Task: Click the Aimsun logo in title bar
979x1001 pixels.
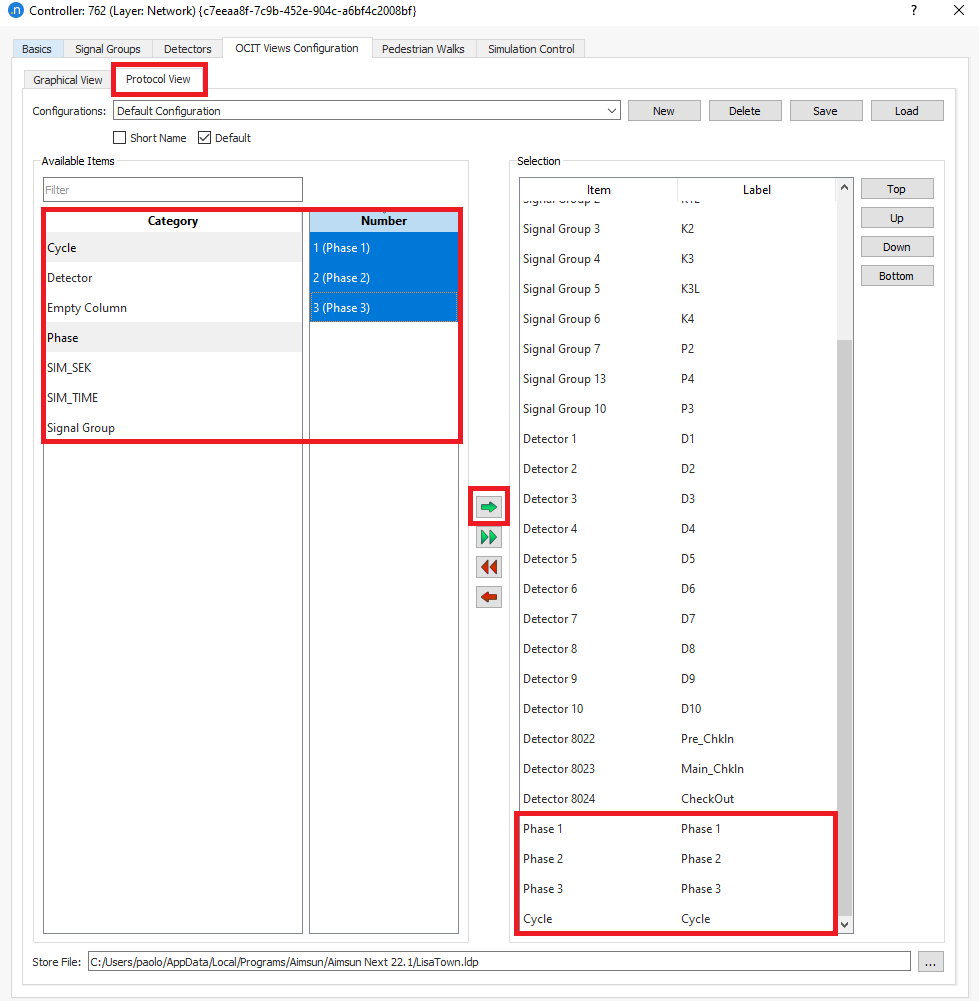Action: point(15,10)
